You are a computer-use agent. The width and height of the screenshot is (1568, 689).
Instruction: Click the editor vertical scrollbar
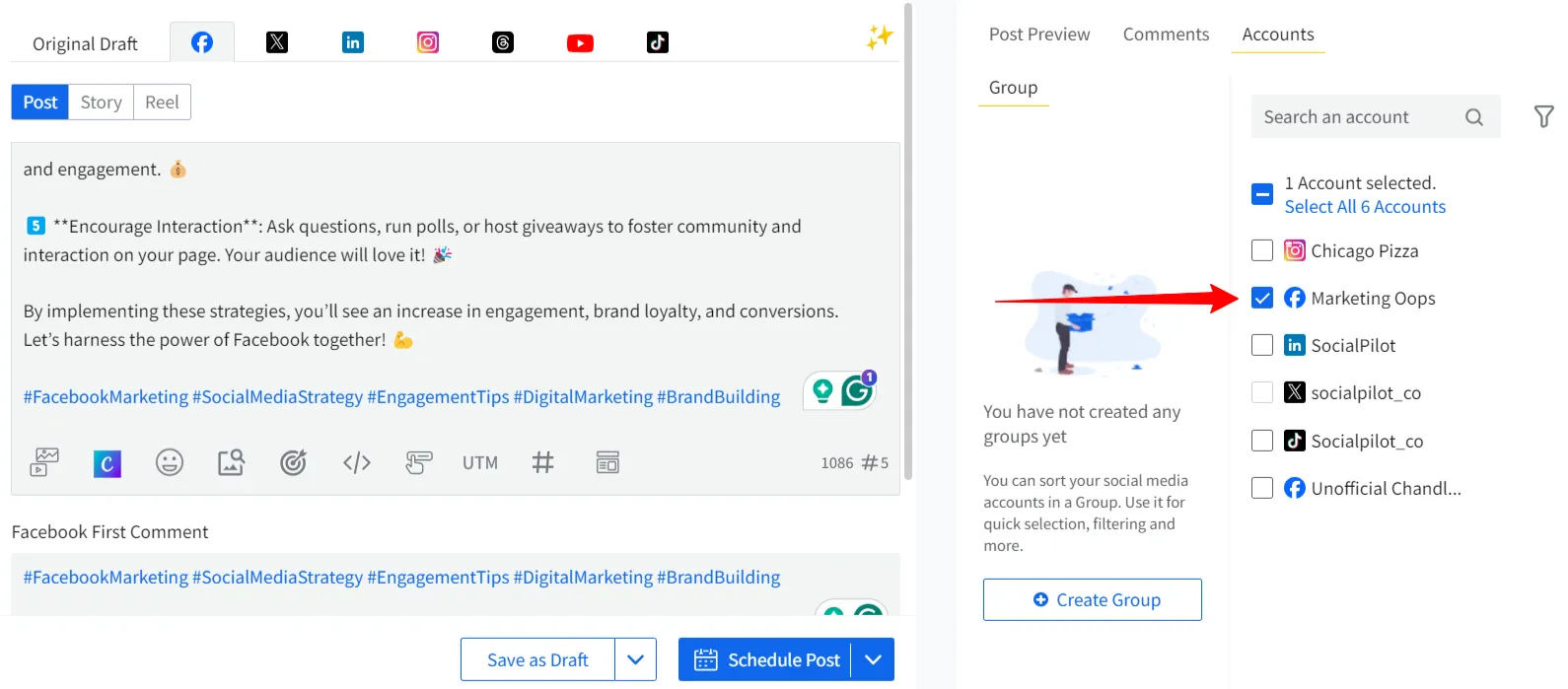(x=908, y=241)
